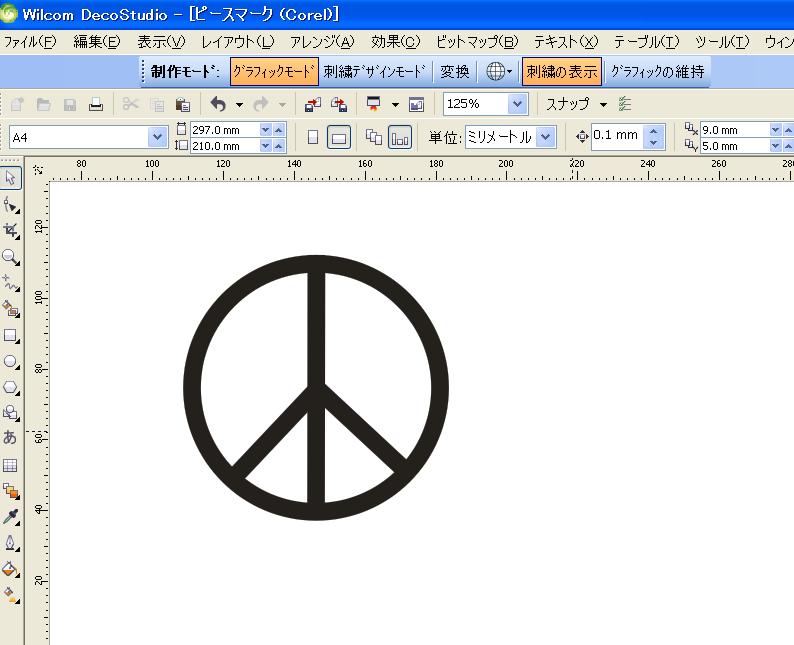
Task: Pick the Ellipse tool
Action: [x=10, y=362]
